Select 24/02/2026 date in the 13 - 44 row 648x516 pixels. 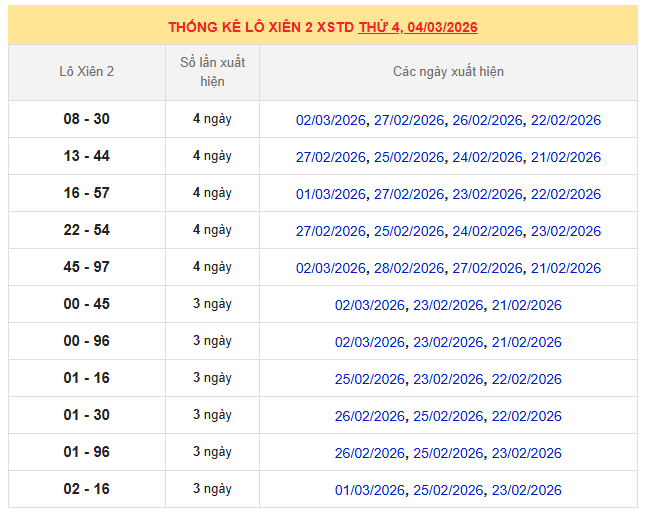click(x=487, y=157)
